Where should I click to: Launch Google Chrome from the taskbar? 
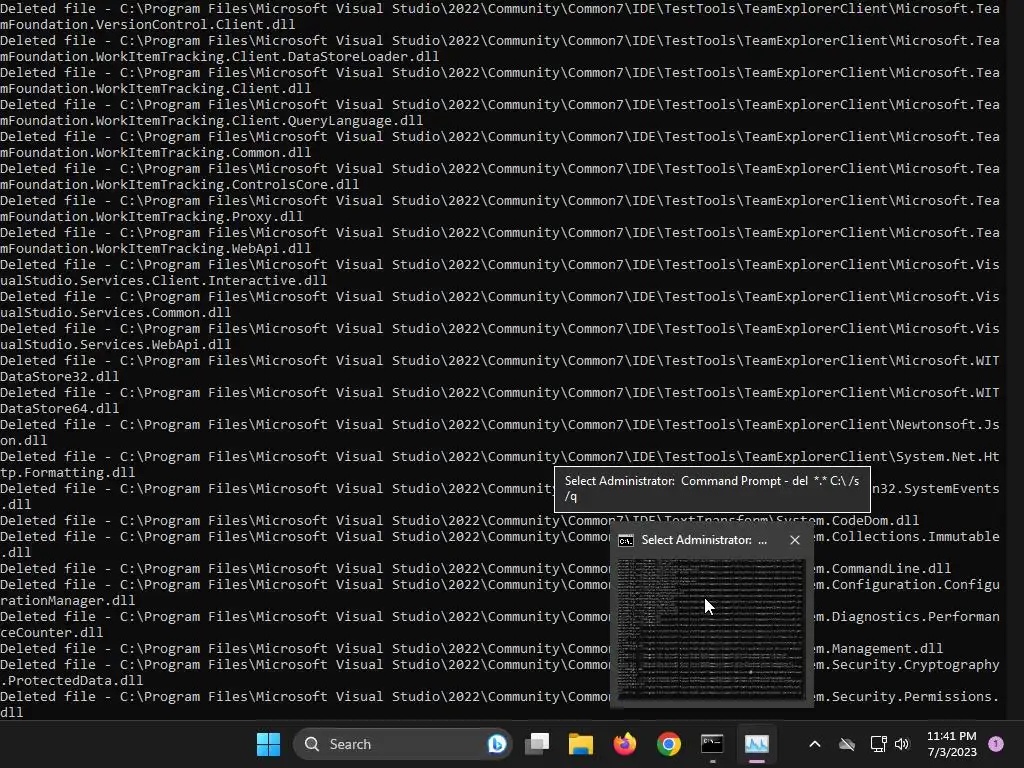pos(669,744)
